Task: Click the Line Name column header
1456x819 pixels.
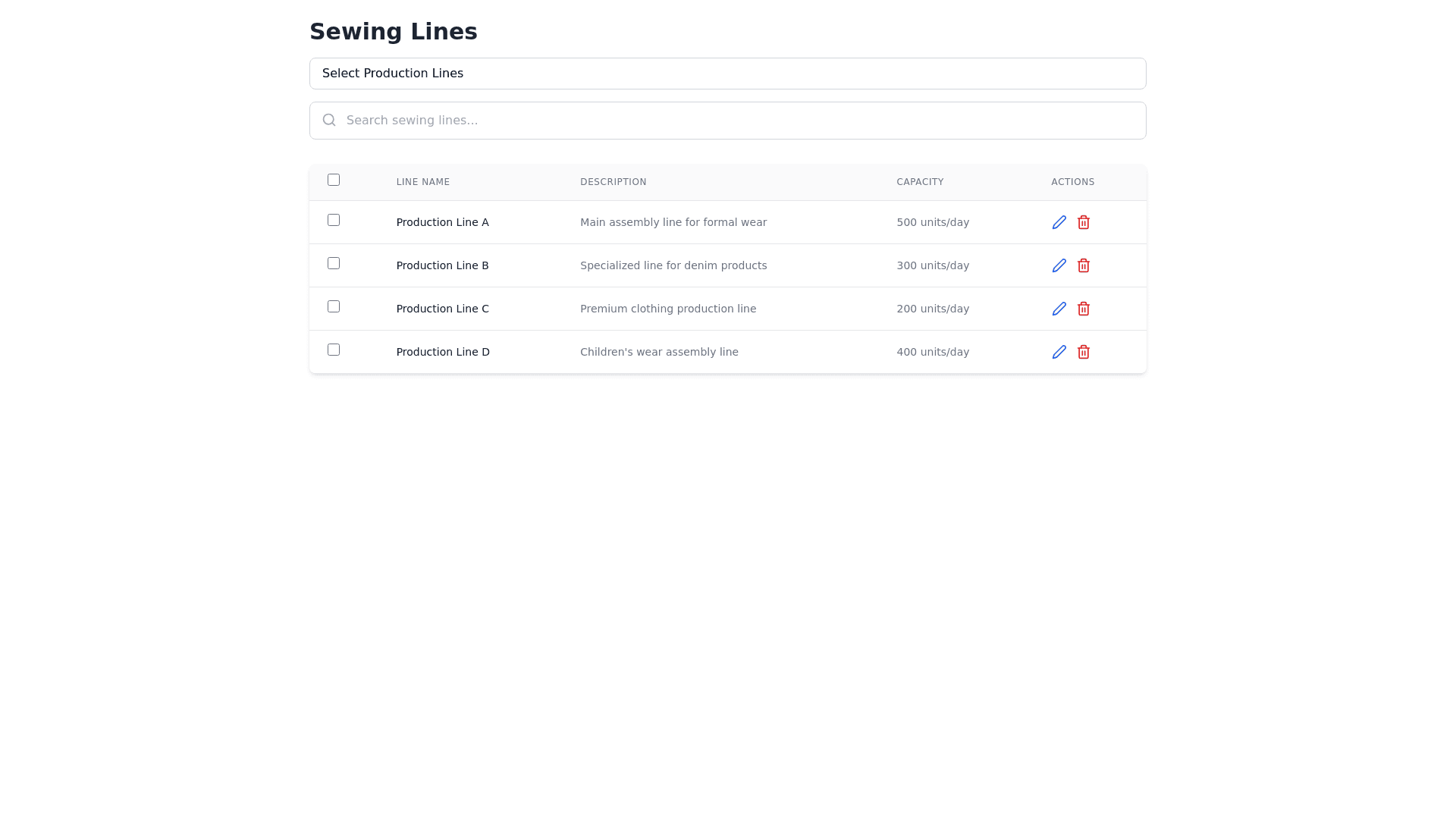Action: pos(422,182)
